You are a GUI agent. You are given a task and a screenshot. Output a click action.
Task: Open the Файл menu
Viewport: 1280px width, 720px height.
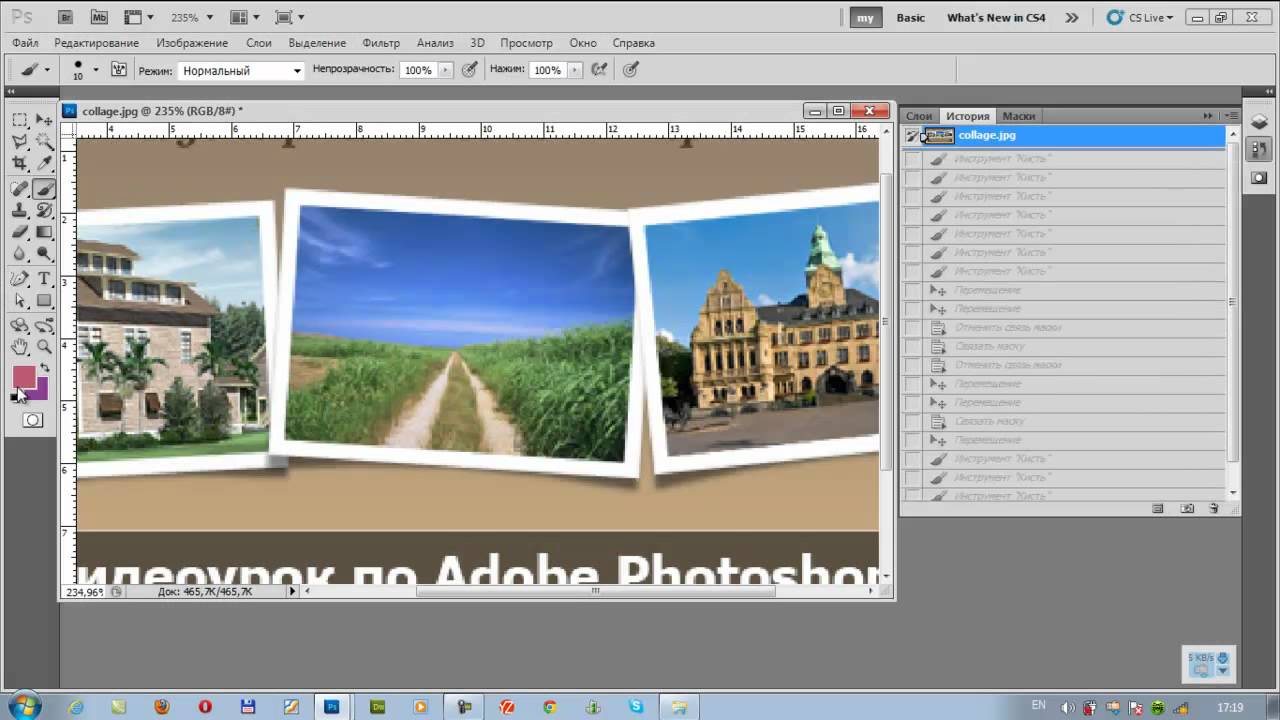pyautogui.click(x=26, y=43)
